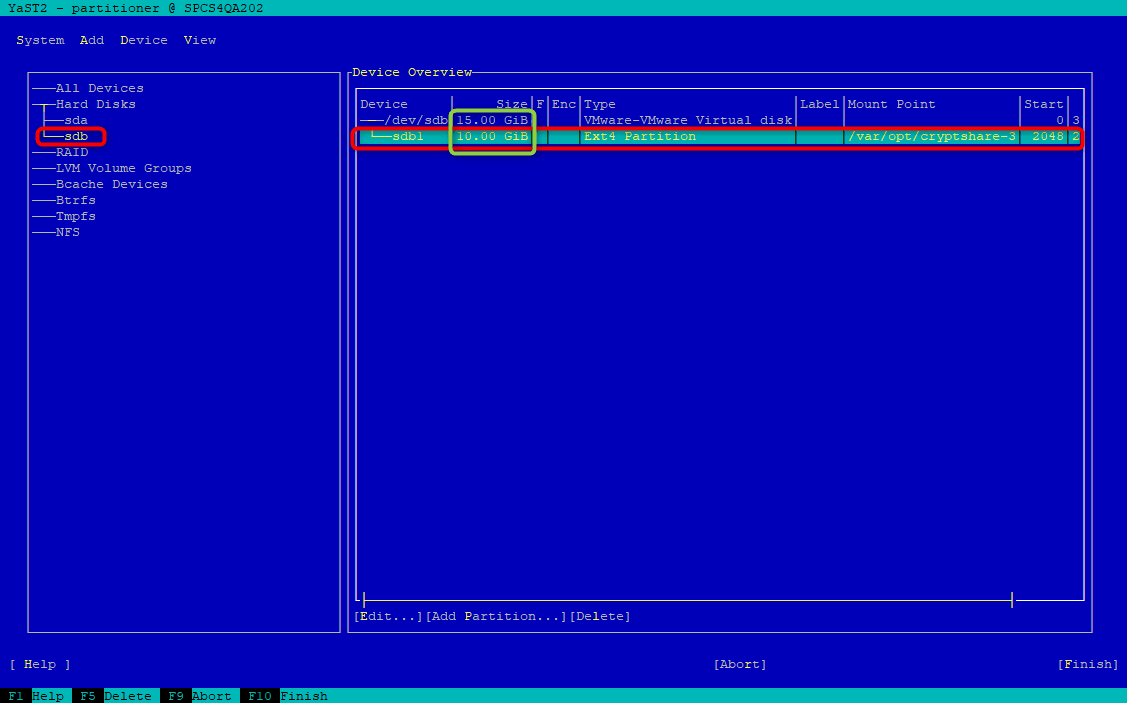
Task: Select the sdb disk entry
Action: 76,136
